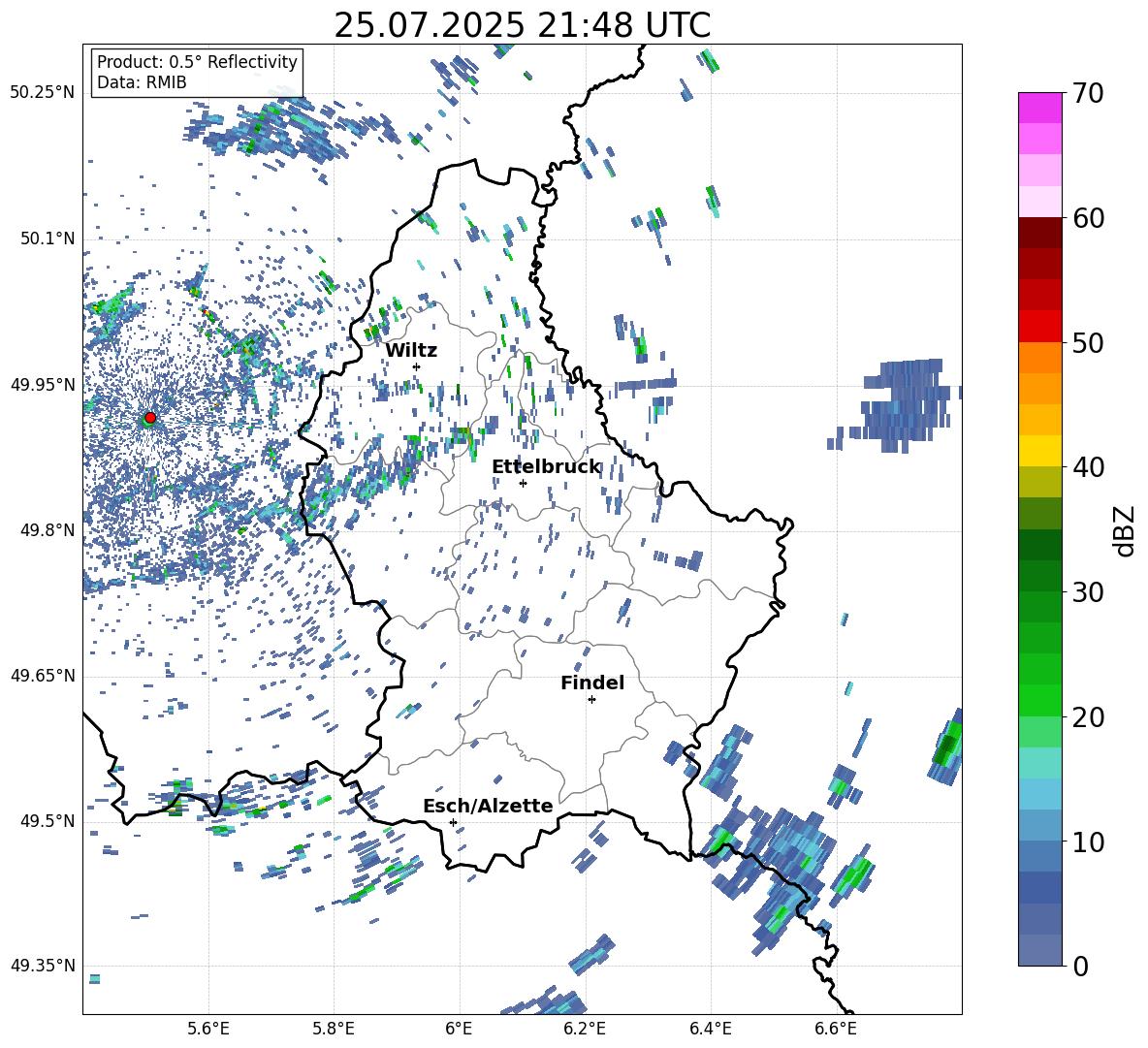1148x1048 pixels.
Task: Click the 5.8°E longitude label
Action: (334, 1029)
